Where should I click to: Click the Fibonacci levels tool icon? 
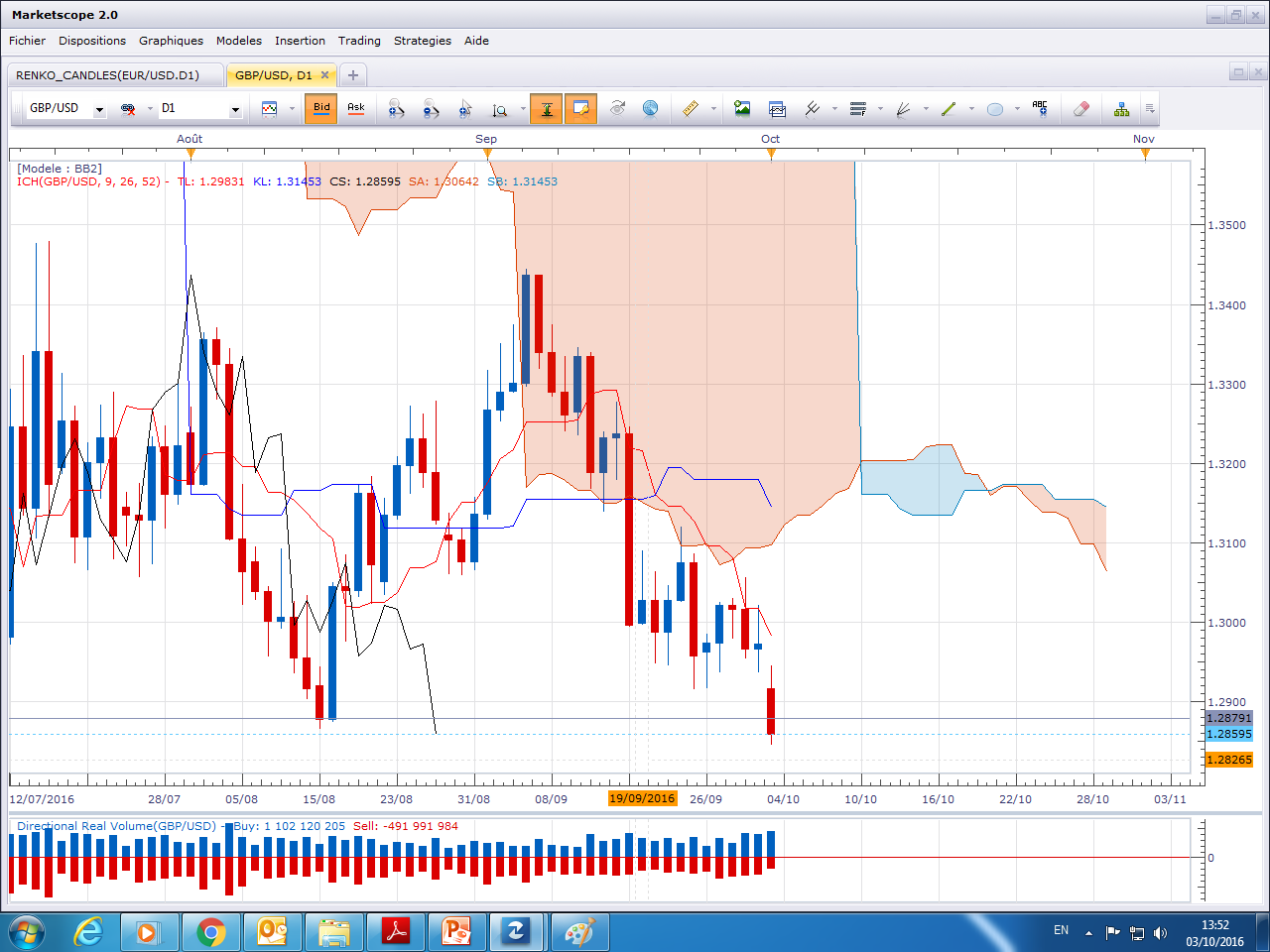click(858, 109)
